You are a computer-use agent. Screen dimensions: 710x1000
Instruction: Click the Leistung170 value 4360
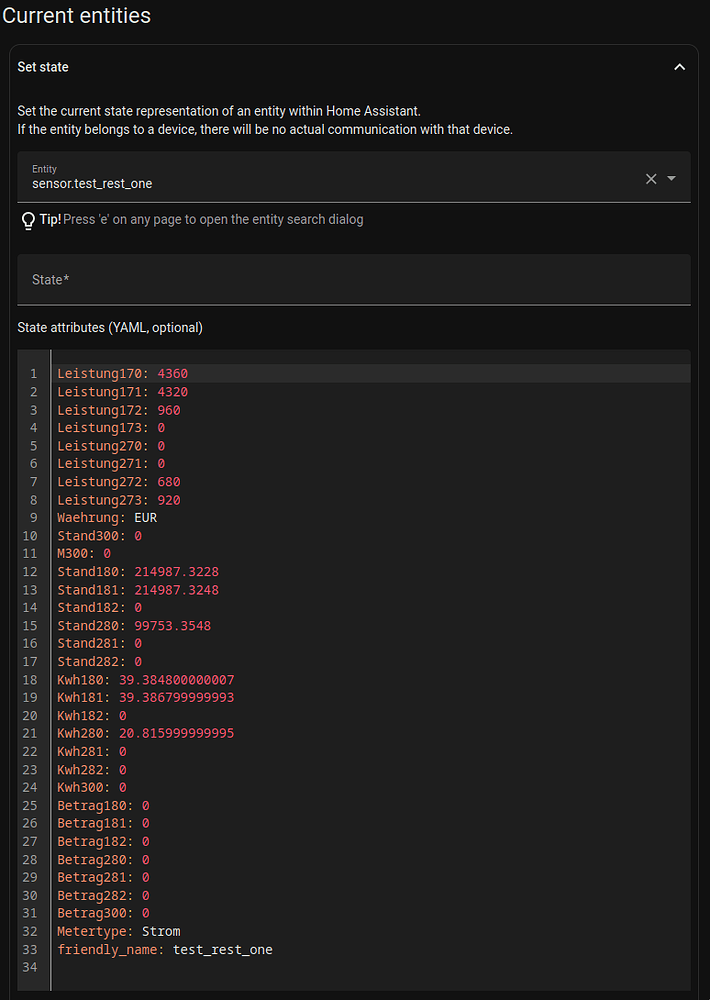[172, 373]
